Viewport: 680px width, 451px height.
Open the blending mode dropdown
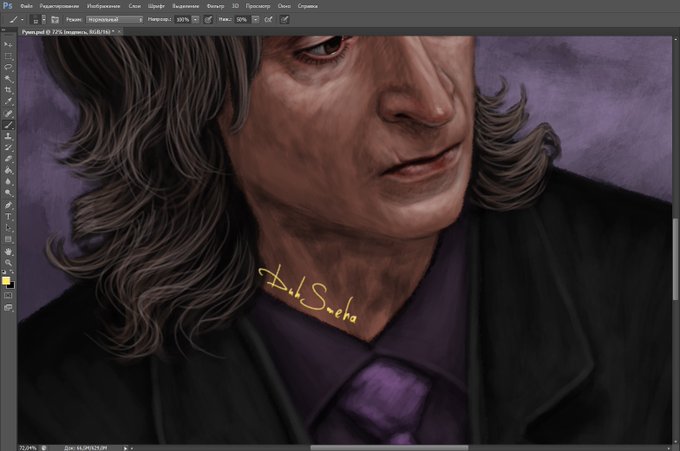click(114, 20)
